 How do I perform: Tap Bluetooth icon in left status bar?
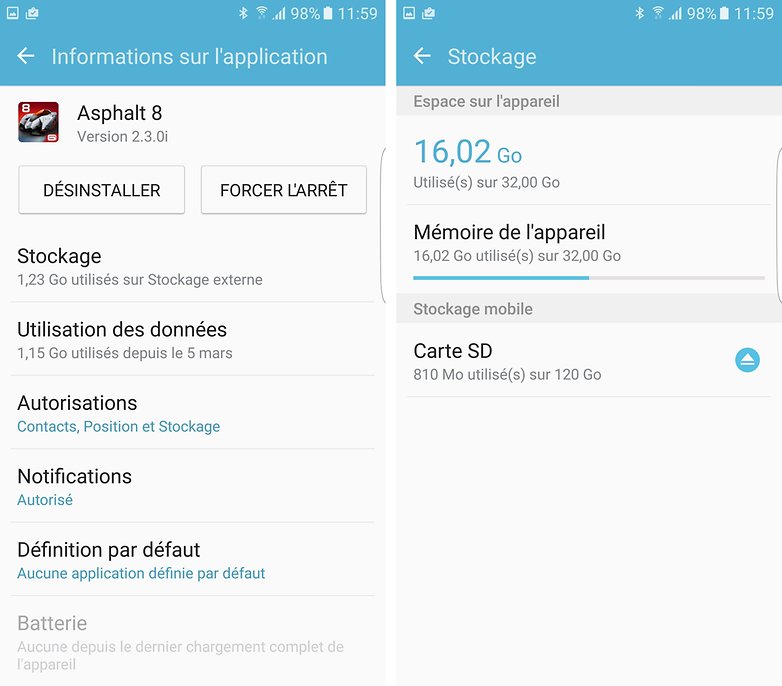click(243, 13)
